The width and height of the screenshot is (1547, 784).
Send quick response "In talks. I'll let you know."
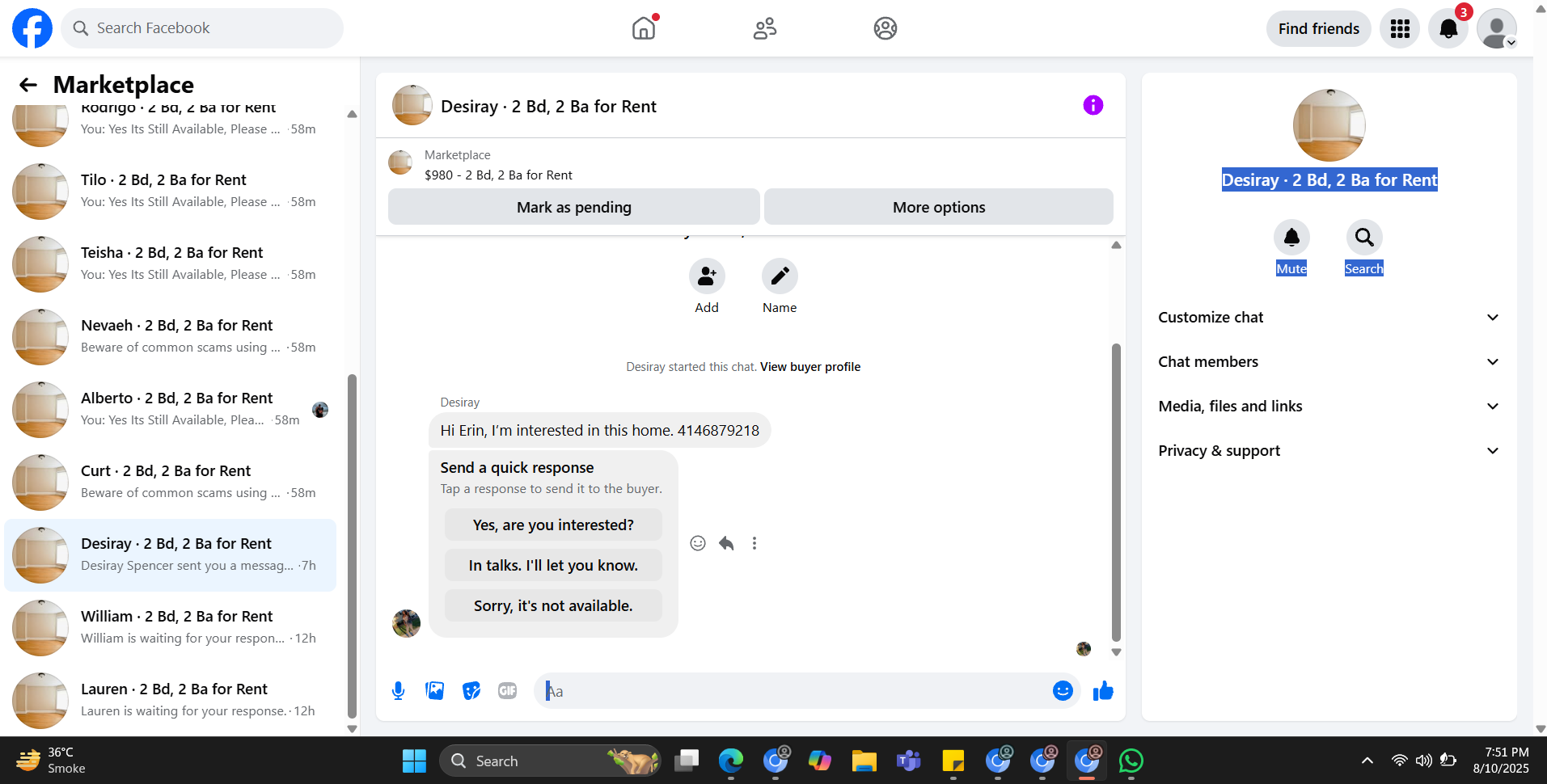pyautogui.click(x=553, y=565)
